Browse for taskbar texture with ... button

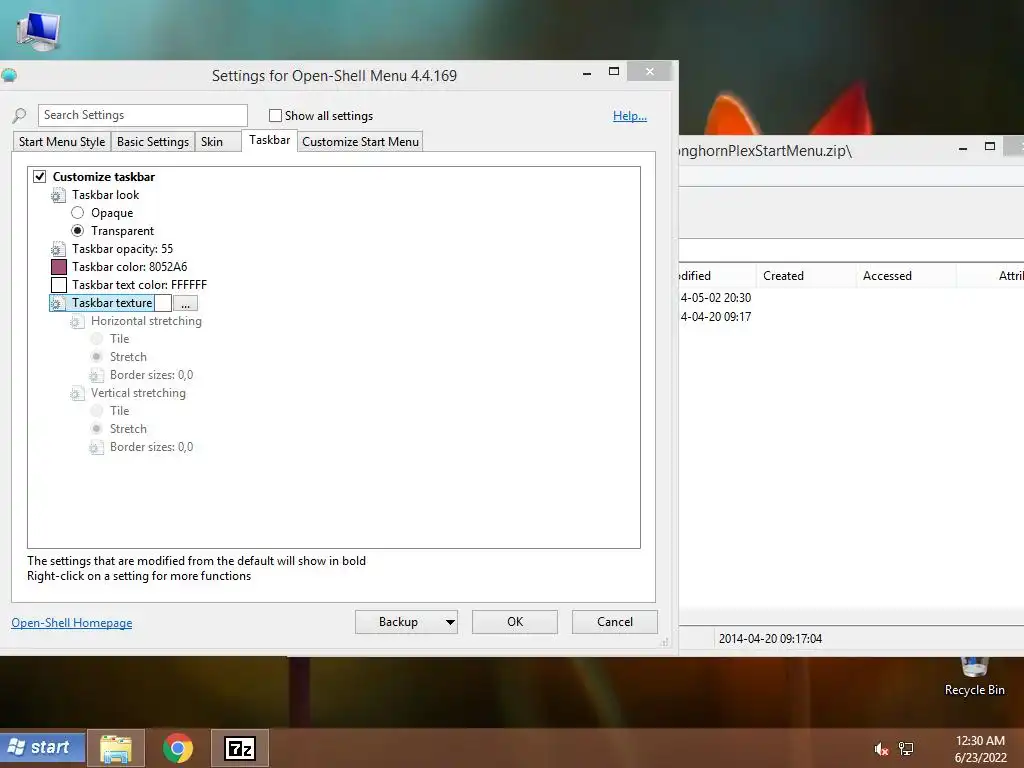tap(185, 304)
